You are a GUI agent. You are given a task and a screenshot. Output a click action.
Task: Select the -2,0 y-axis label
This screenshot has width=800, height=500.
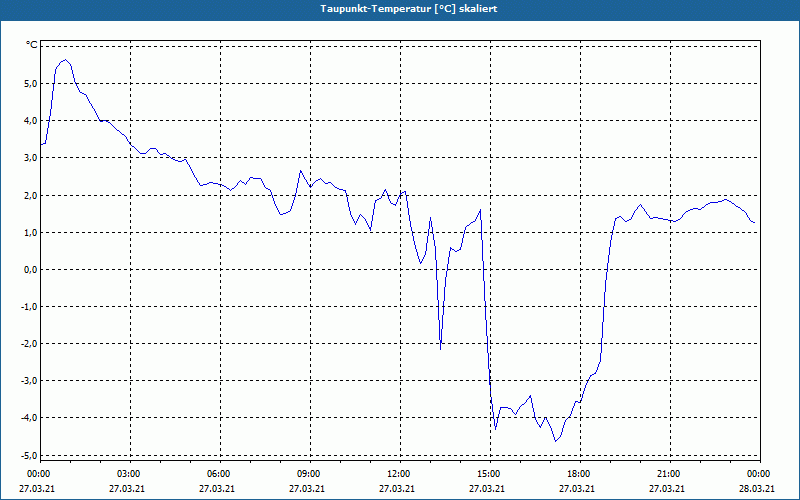[30, 344]
